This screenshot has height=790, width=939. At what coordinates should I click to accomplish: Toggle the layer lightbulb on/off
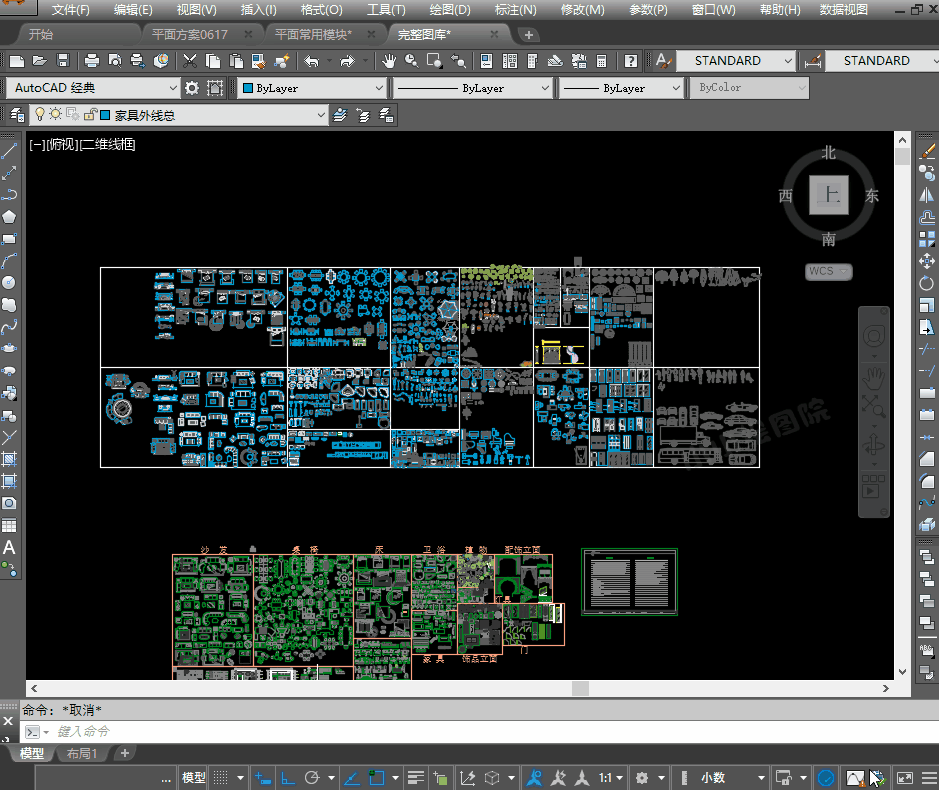(x=40, y=115)
